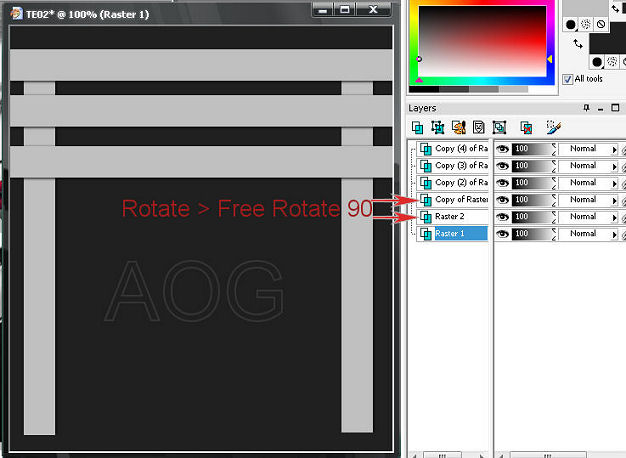Swap foreground and background materials

[x=578, y=44]
